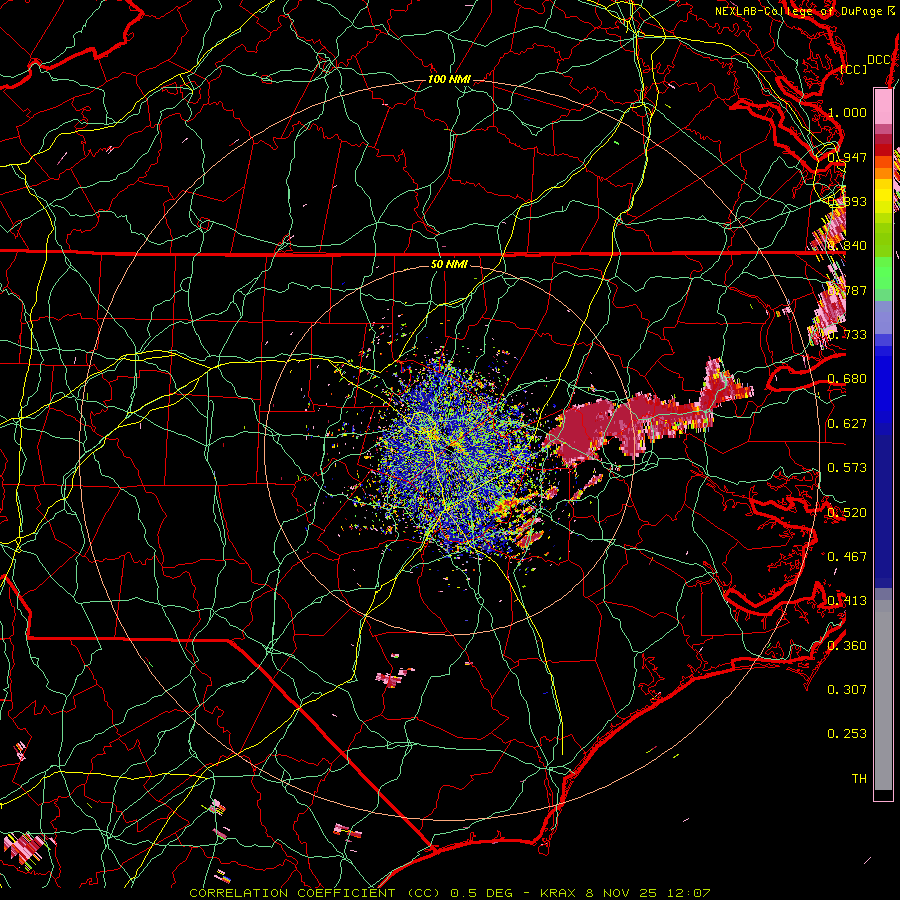The image size is (900, 900).
Task: Select the 0.627 legend value
Action: coord(847,423)
